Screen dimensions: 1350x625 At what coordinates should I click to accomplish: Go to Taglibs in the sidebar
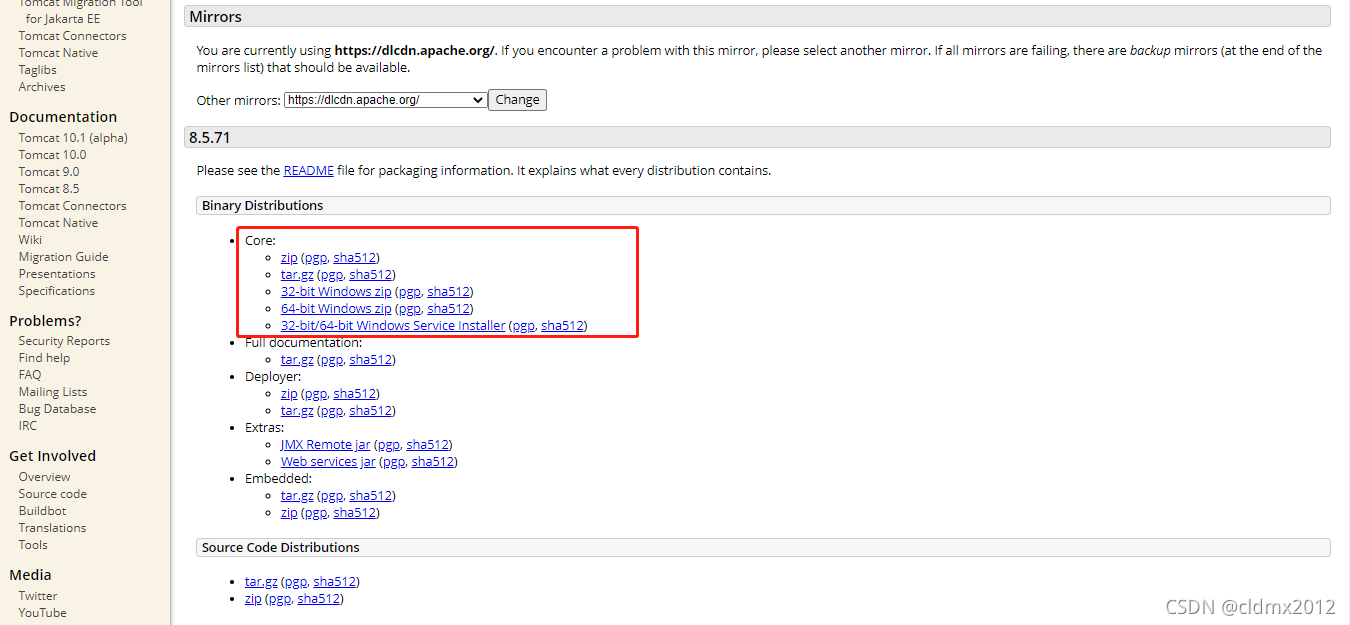pyautogui.click(x=37, y=70)
